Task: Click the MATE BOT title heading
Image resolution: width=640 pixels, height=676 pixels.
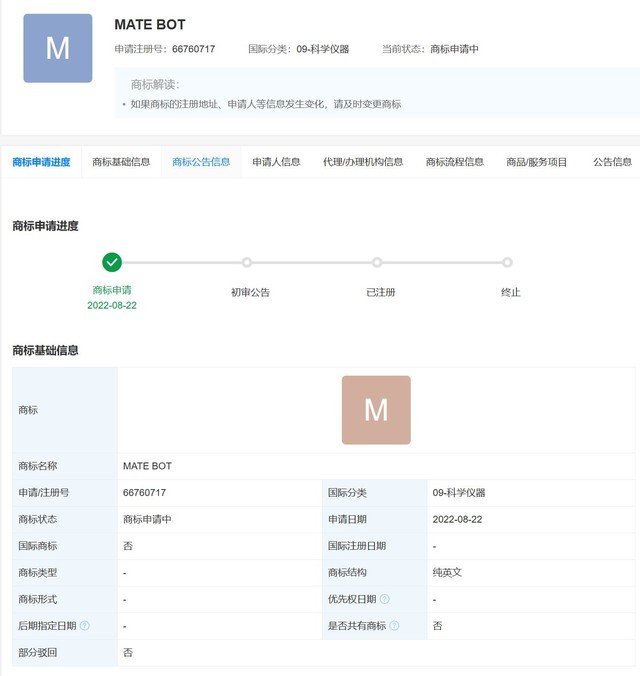Action: pyautogui.click(x=150, y=25)
